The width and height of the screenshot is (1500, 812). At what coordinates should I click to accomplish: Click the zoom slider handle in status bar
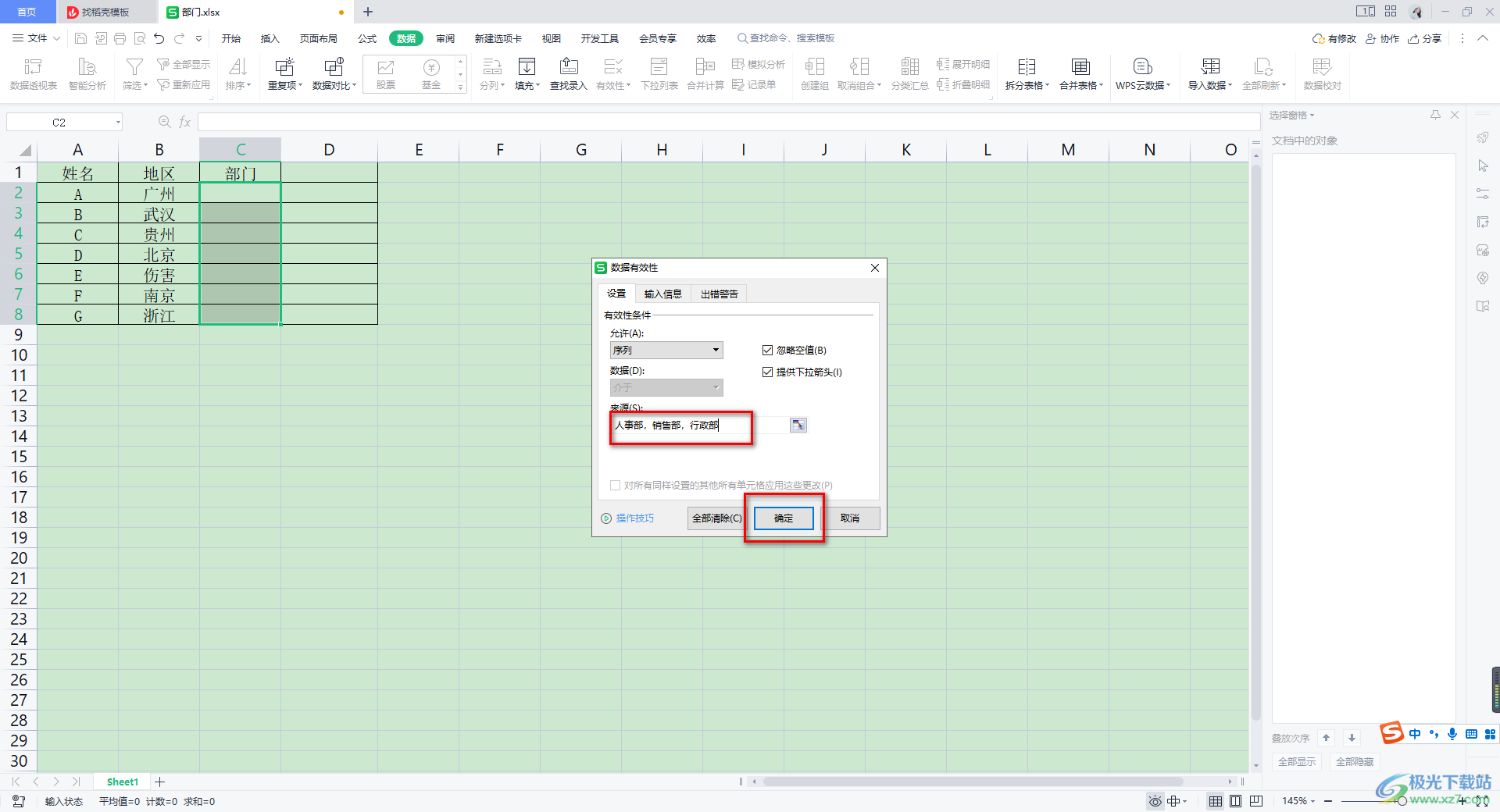(x=1402, y=801)
